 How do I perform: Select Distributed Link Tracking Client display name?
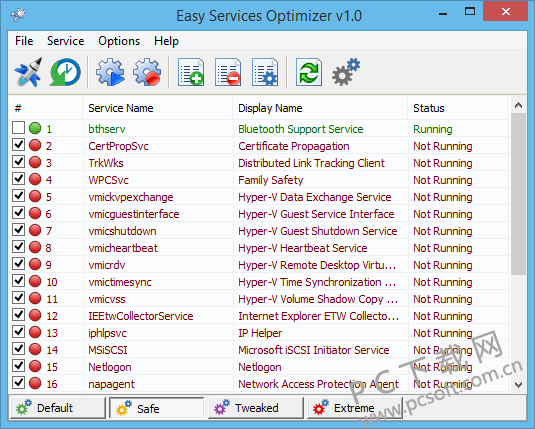pos(311,163)
